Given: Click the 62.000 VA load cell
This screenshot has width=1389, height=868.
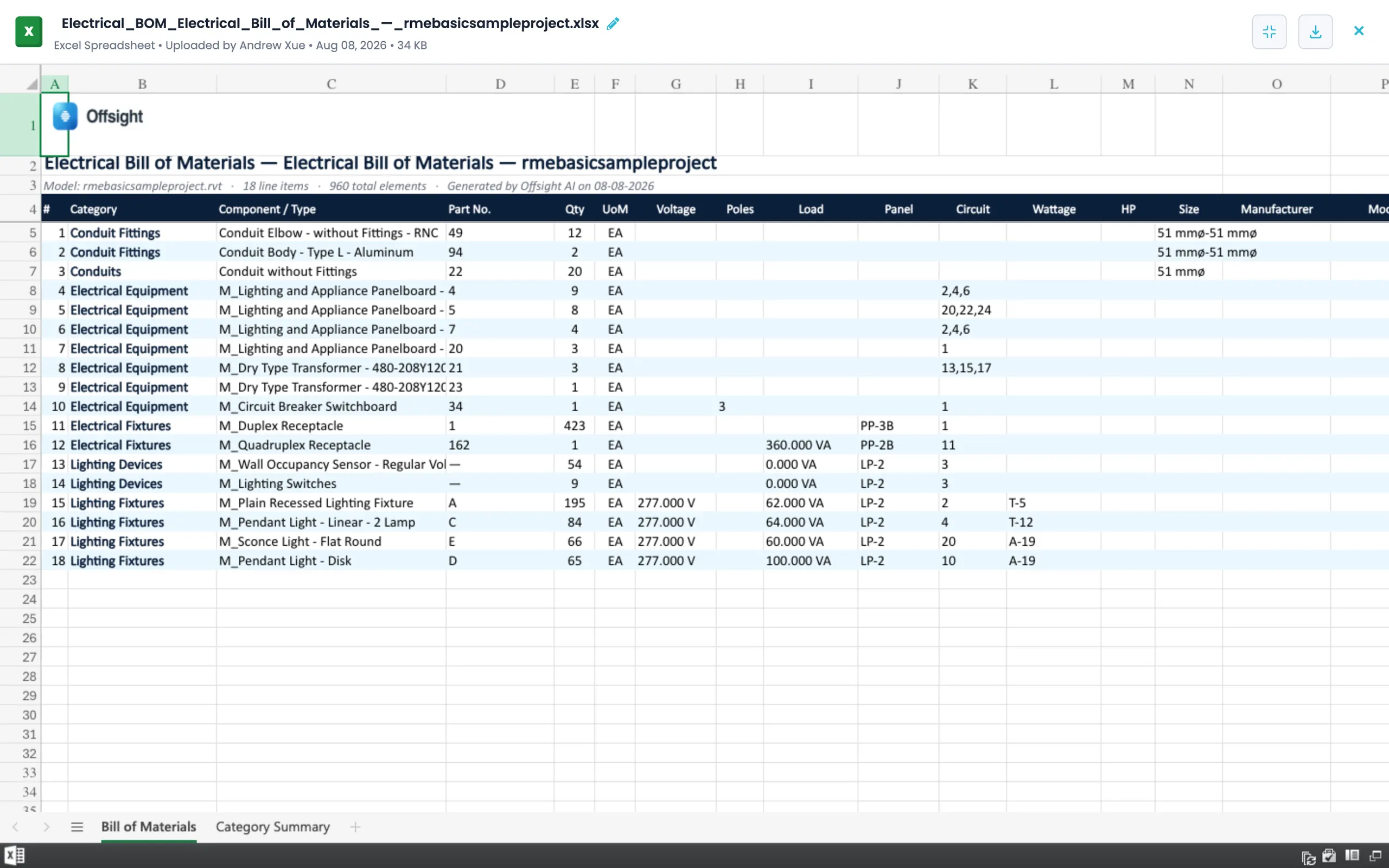Looking at the screenshot, I should tap(811, 503).
